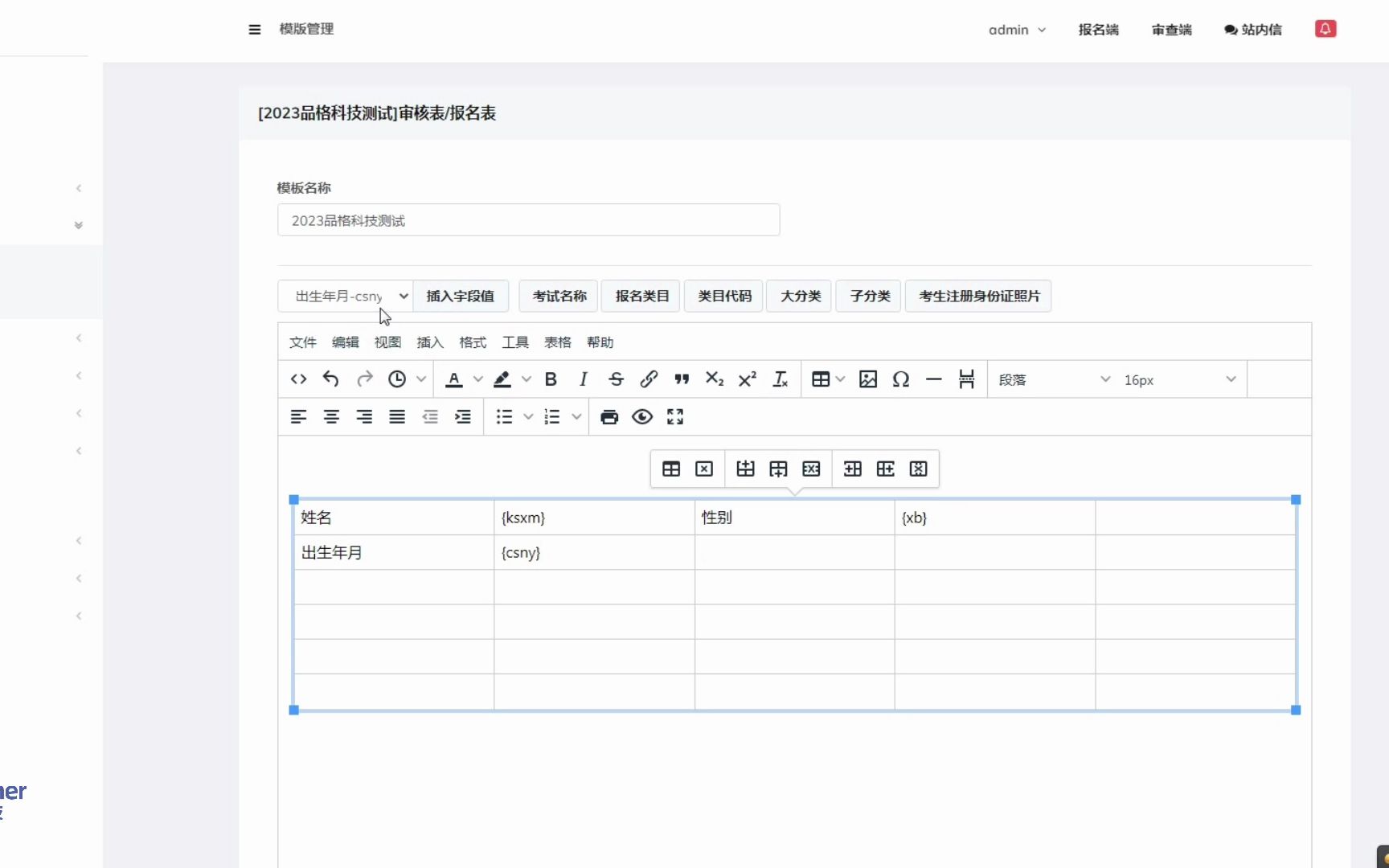Viewport: 1389px width, 868px height.
Task: Align text right
Action: point(364,416)
